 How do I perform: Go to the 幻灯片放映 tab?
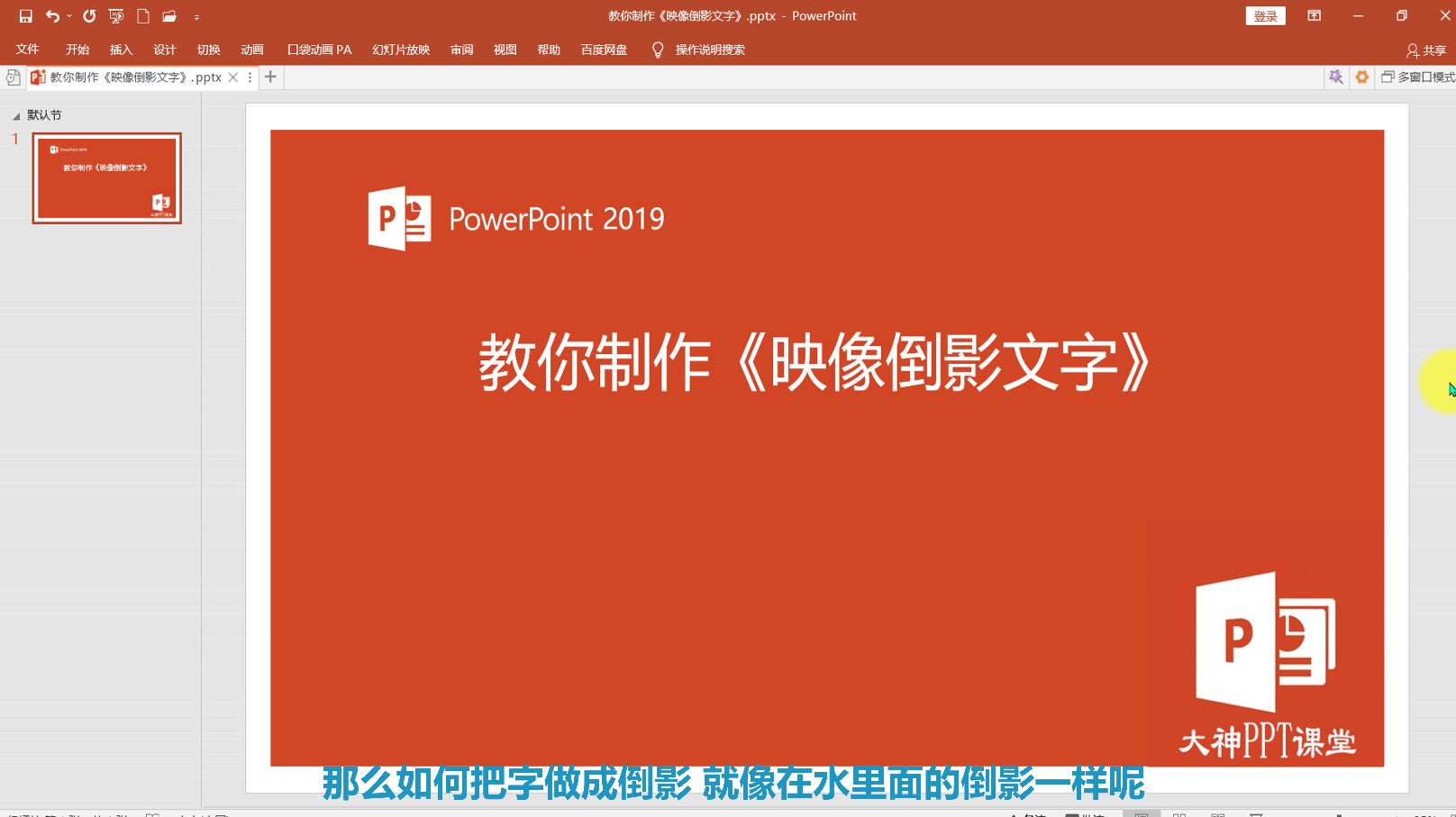pos(401,50)
